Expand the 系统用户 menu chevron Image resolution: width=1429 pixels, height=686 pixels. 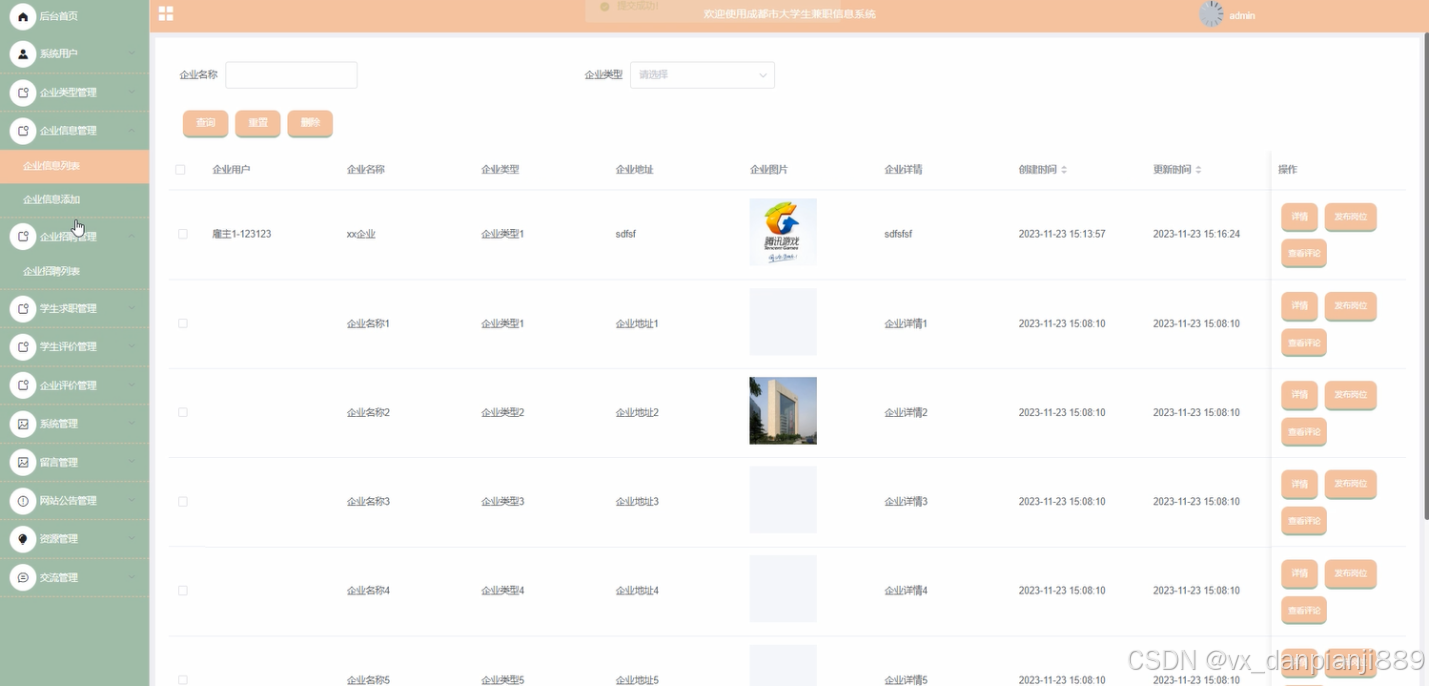click(x=132, y=54)
